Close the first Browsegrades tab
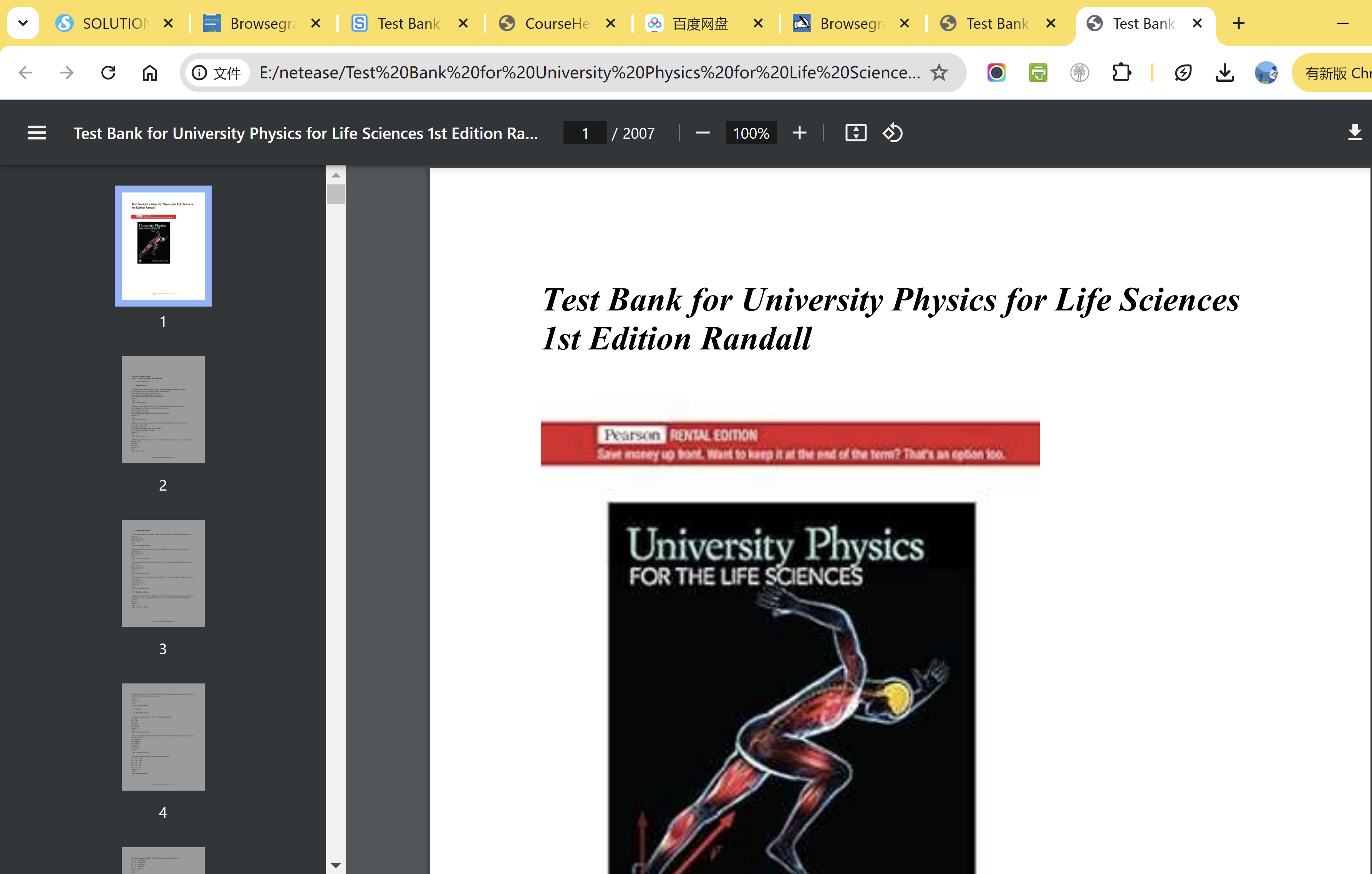 point(316,23)
